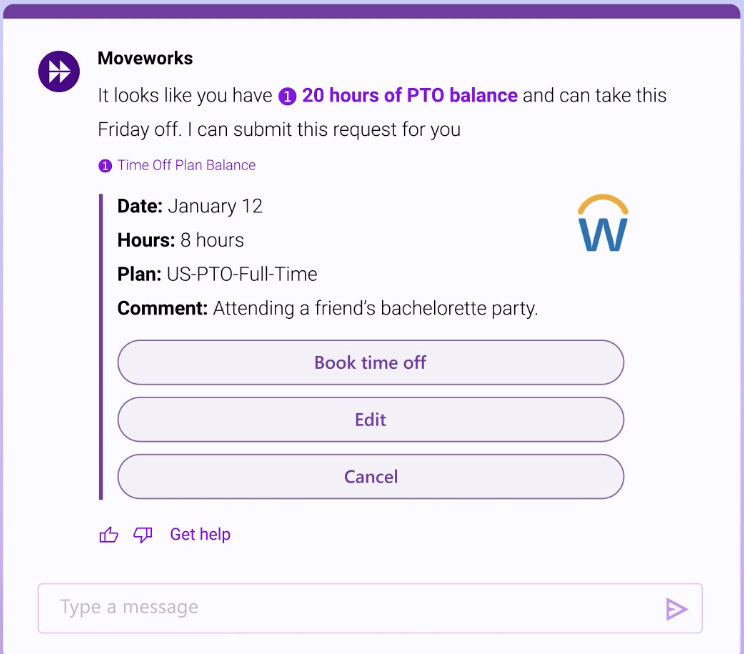Cancel the time off request

[371, 476]
